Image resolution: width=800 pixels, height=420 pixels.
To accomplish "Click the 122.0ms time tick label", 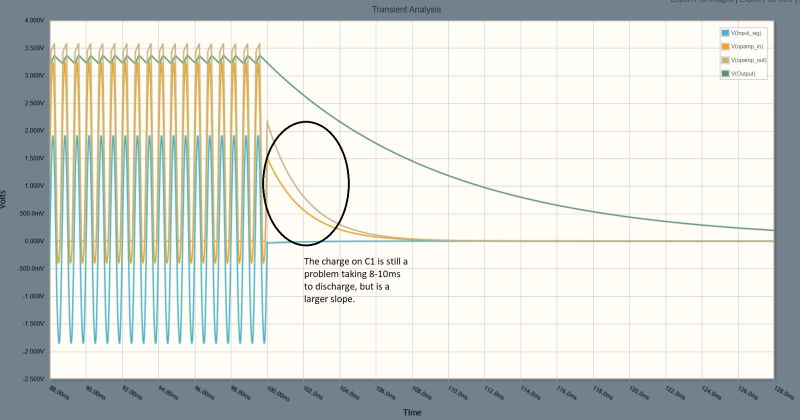I will 675,392.
